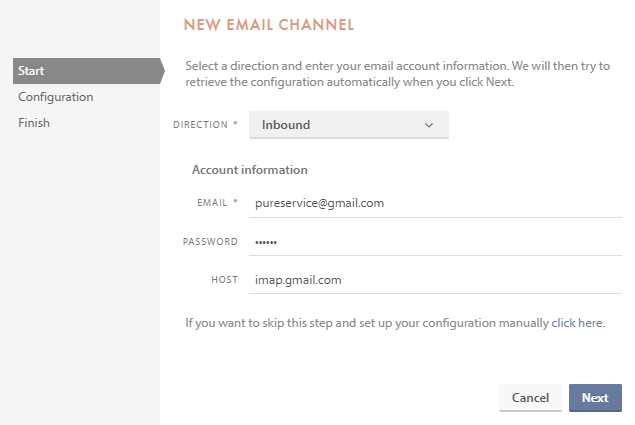Viewport: 635px width, 425px height.
Task: Click the PASSWORD field label
Action: [210, 242]
